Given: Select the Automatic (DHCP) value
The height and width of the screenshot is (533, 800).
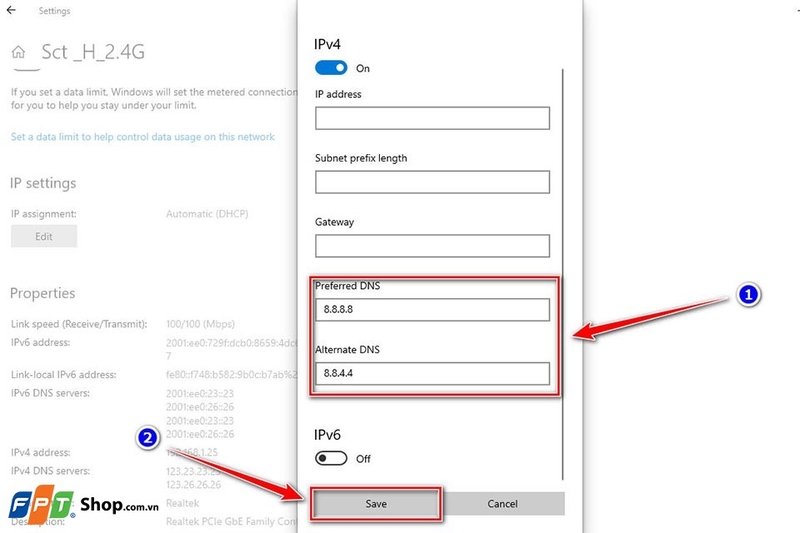Looking at the screenshot, I should click(x=207, y=214).
